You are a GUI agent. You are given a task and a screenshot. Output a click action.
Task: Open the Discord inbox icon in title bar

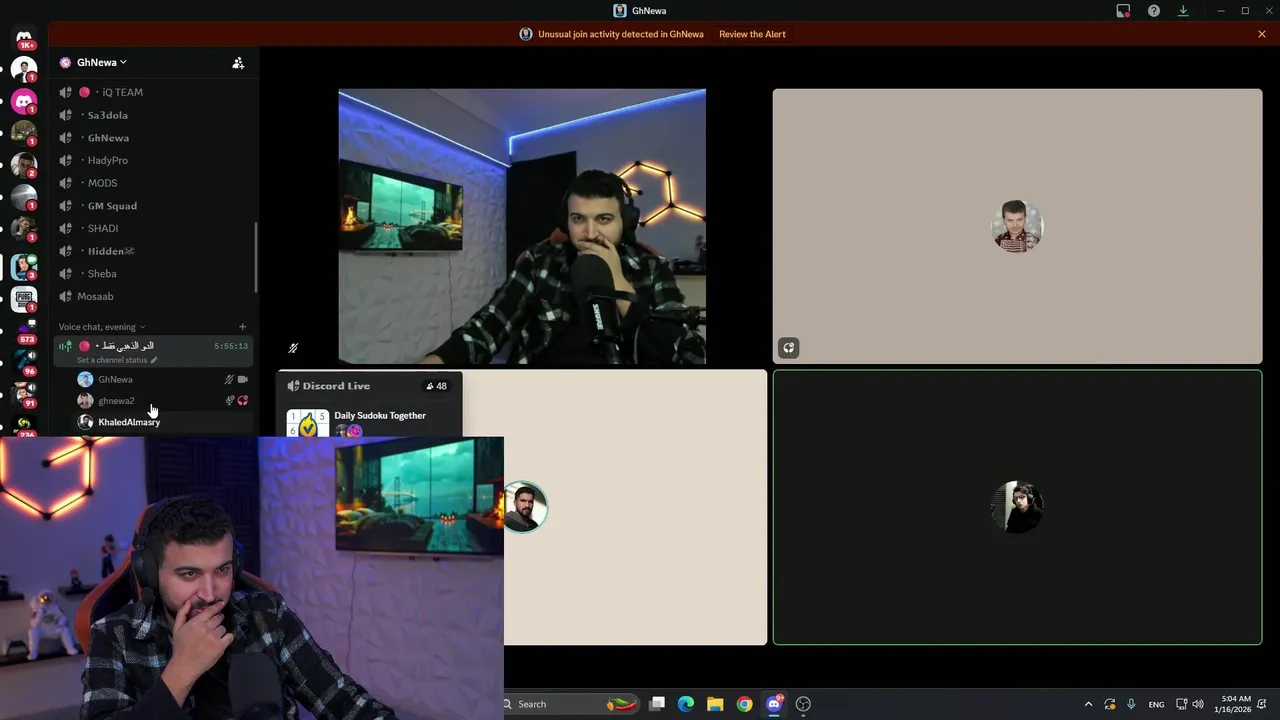(1123, 11)
